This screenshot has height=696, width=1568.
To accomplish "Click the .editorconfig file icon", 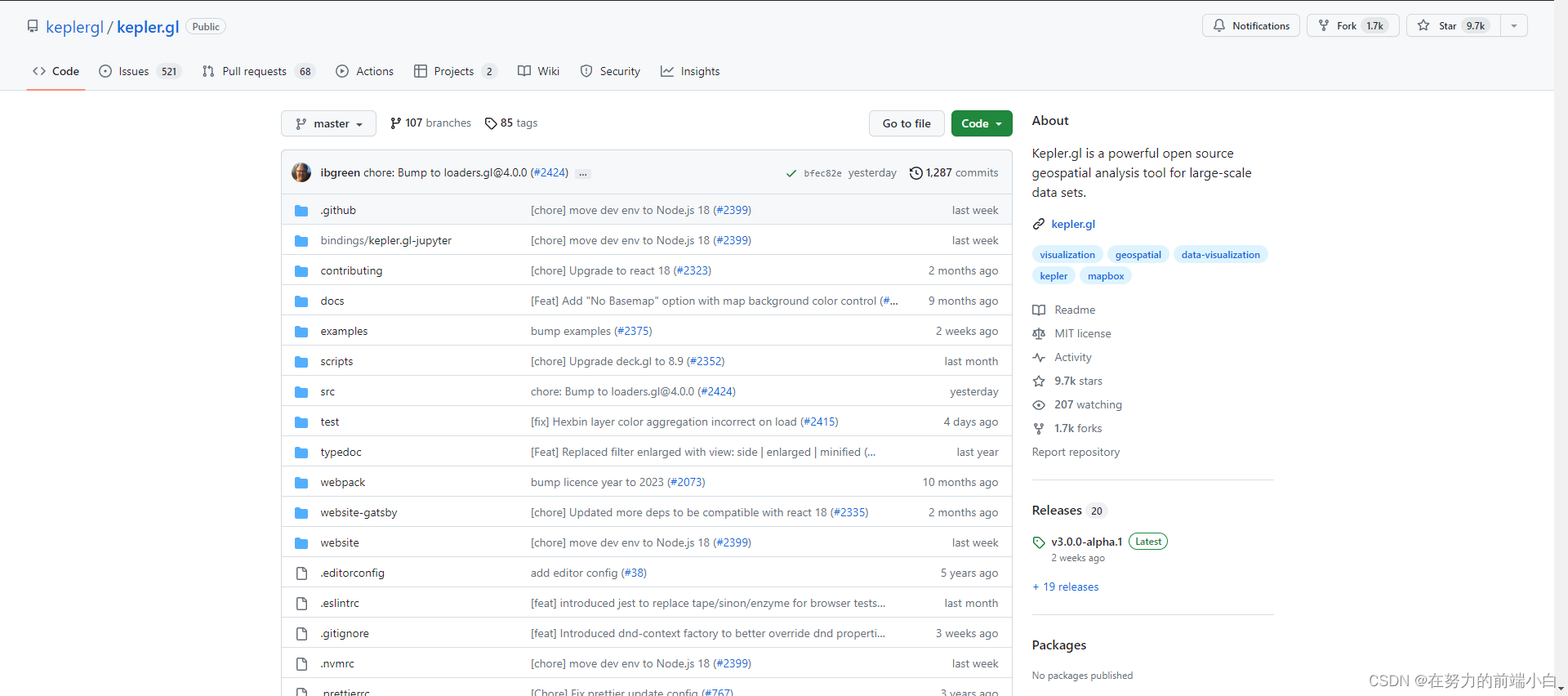I will [301, 573].
